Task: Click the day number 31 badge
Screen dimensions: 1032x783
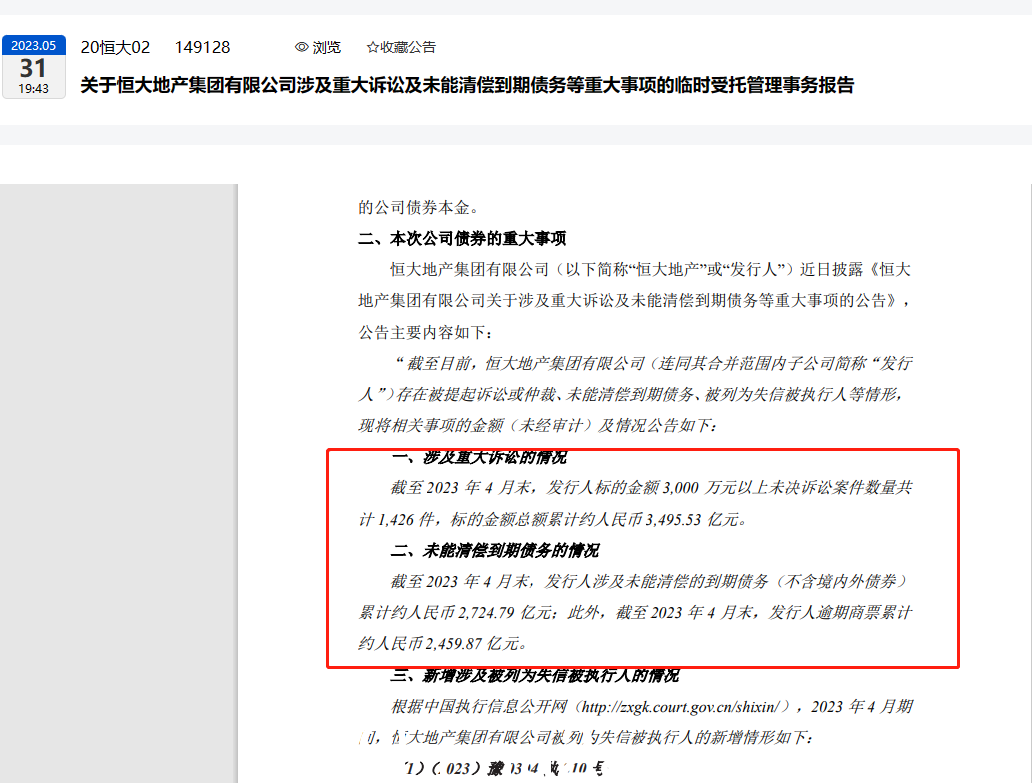Action: [34, 68]
